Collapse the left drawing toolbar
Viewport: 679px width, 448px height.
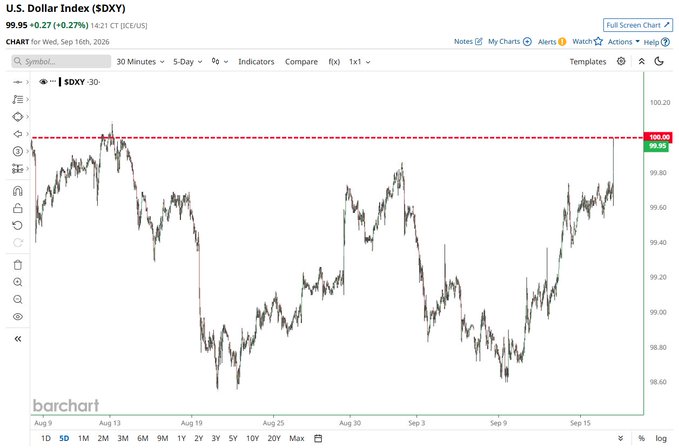(x=17, y=339)
